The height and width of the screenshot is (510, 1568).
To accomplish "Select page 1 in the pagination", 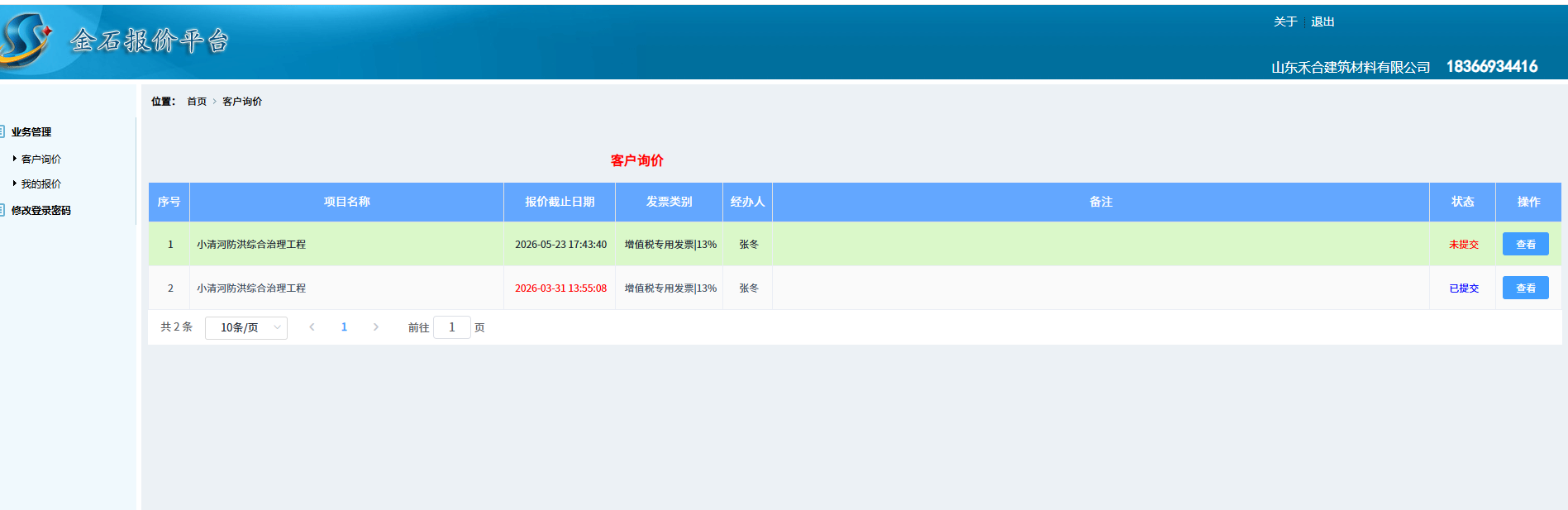I will click(x=344, y=327).
